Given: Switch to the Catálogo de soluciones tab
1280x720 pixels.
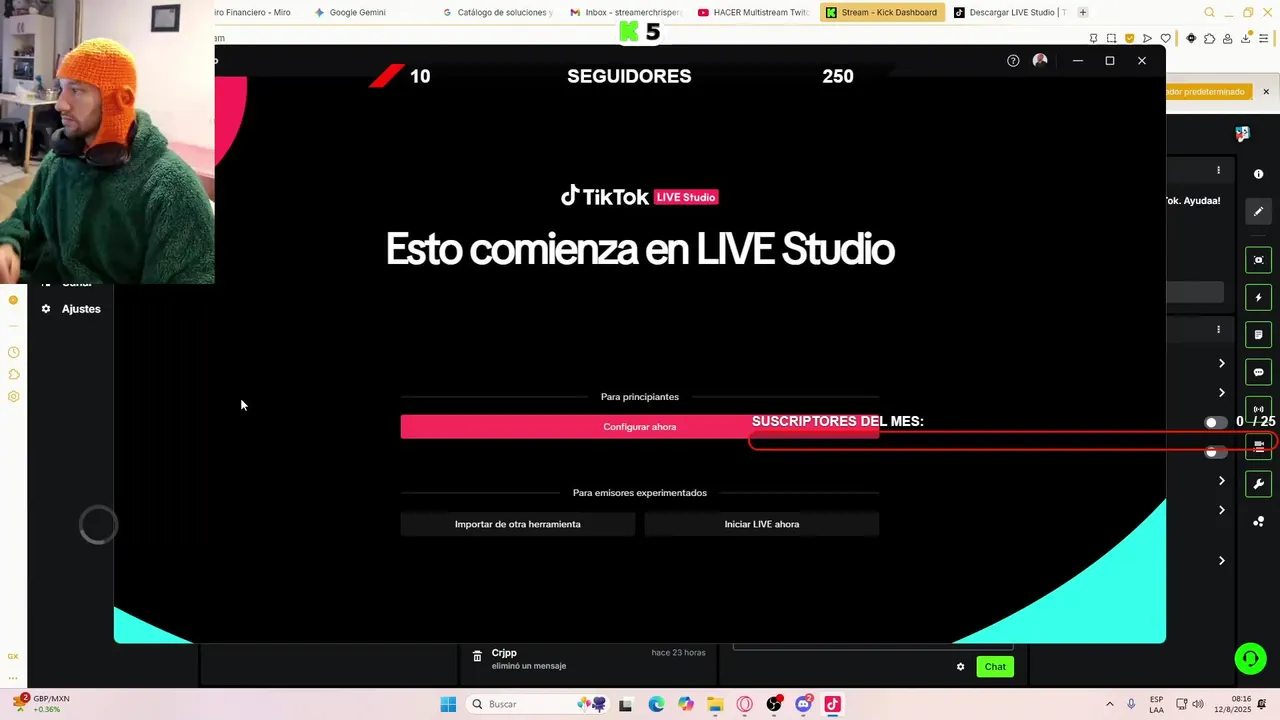Looking at the screenshot, I should click(497, 12).
